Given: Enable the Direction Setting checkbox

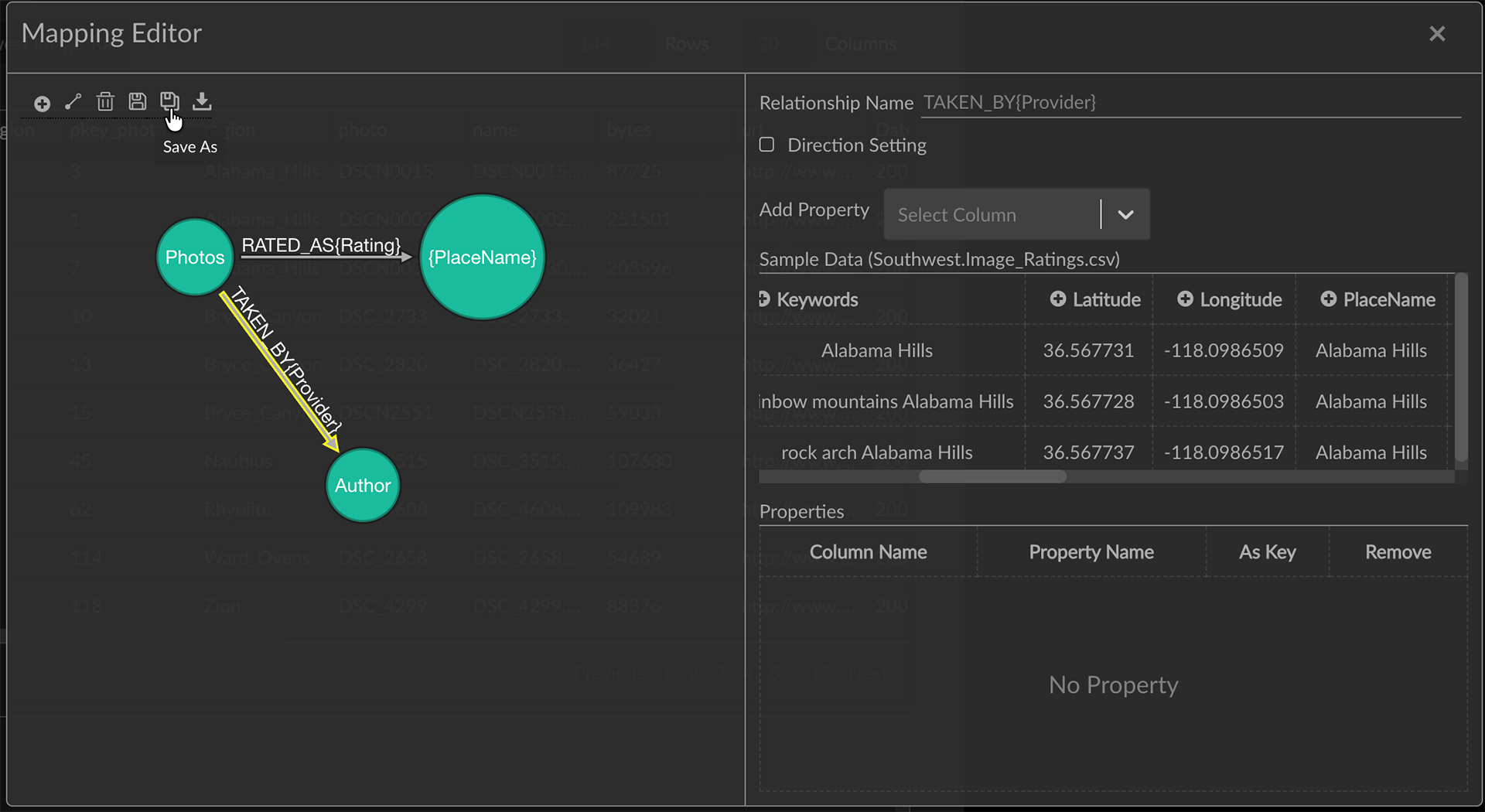Looking at the screenshot, I should [766, 145].
